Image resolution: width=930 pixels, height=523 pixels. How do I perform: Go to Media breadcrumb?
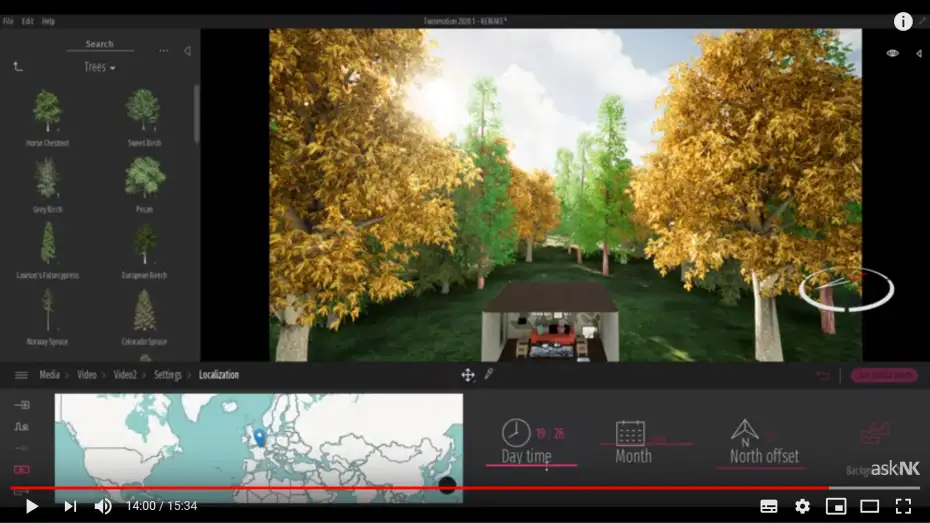click(x=49, y=375)
